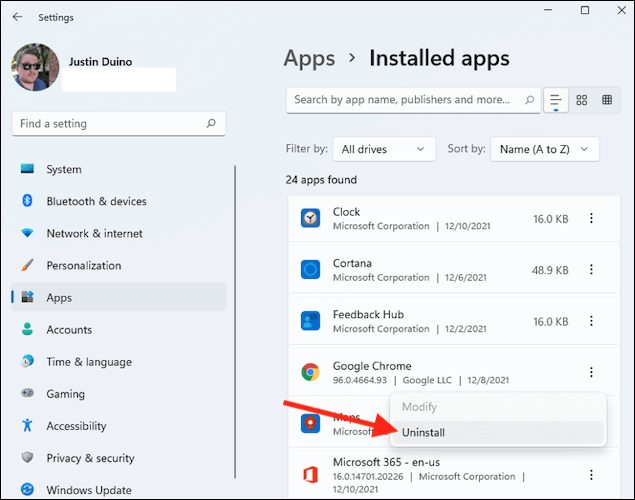635x500 pixels.
Task: Click the Cortana app icon
Action: pyautogui.click(x=310, y=270)
